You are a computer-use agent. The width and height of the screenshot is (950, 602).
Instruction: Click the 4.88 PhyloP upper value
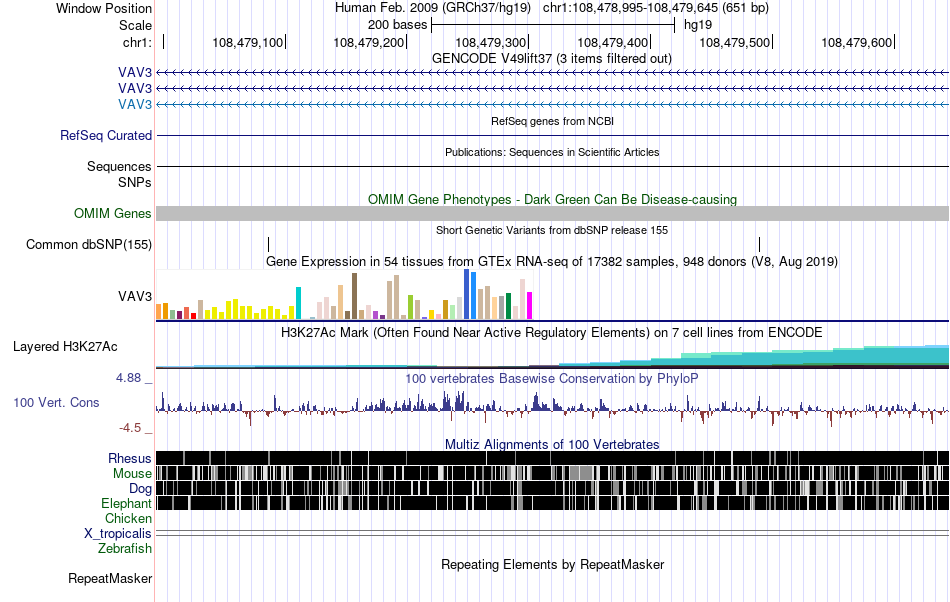coord(129,378)
